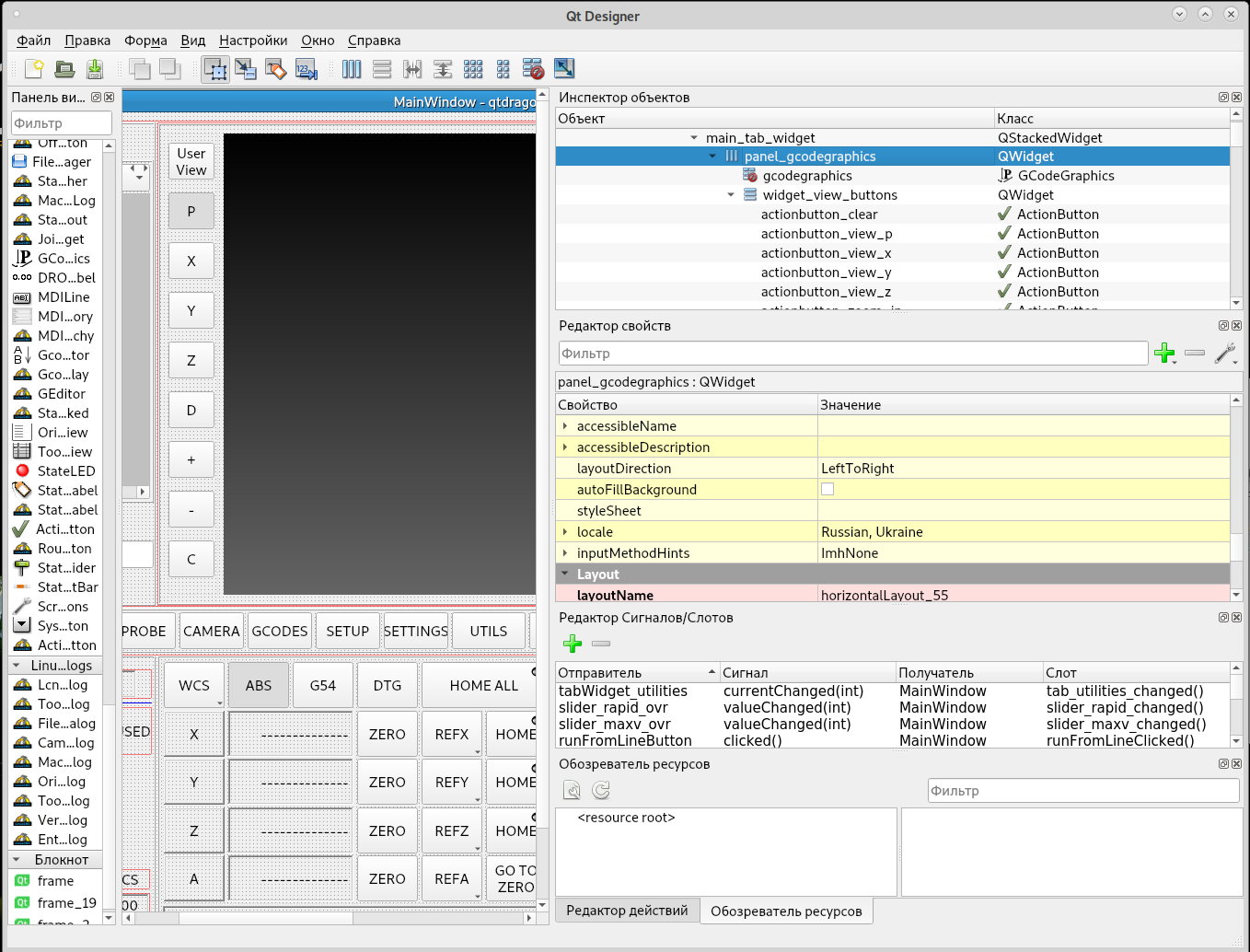
Task: Open the Форма menu
Action: 145,41
